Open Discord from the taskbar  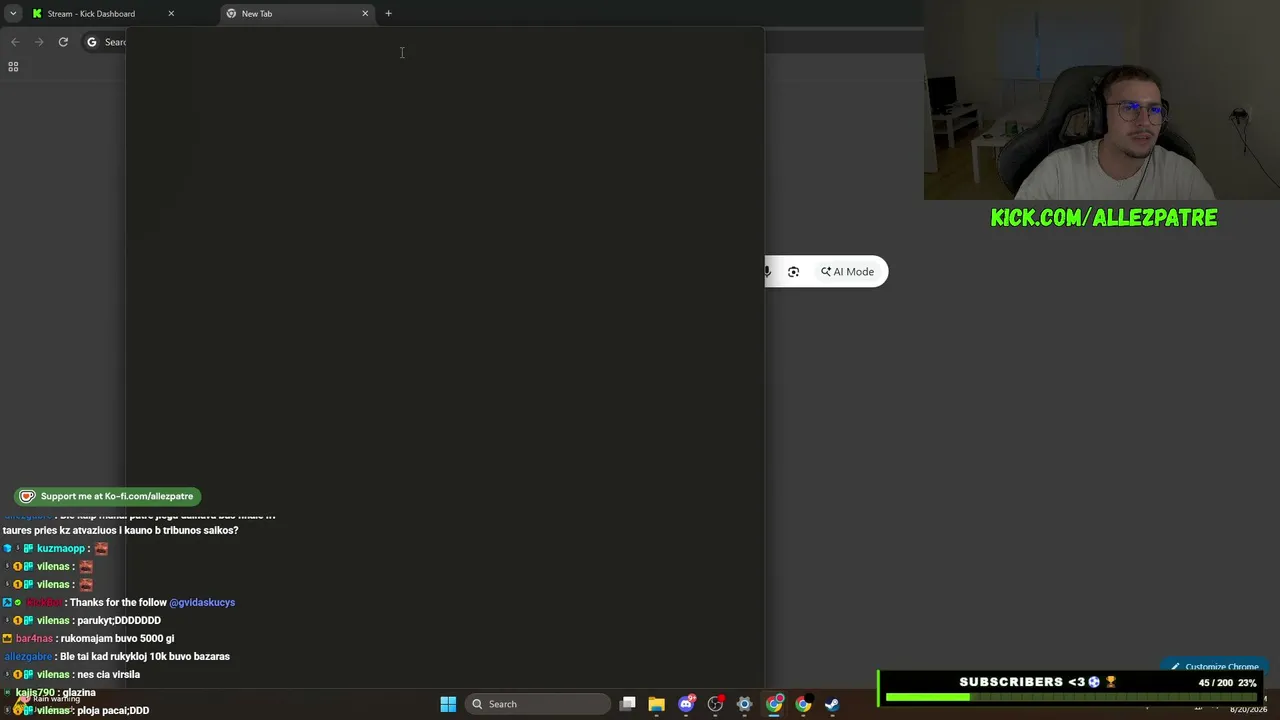point(686,704)
